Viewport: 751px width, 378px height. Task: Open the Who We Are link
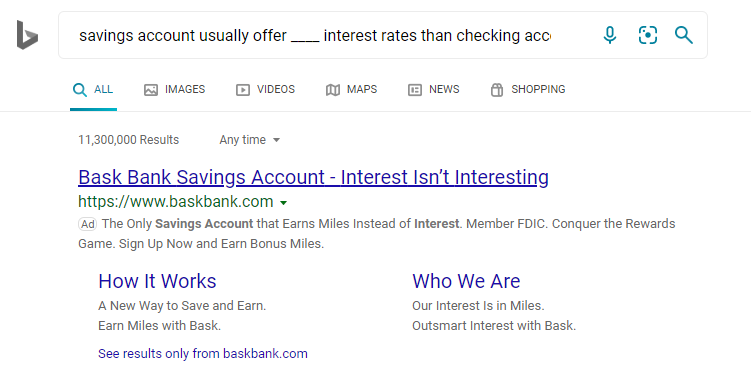[x=466, y=281]
